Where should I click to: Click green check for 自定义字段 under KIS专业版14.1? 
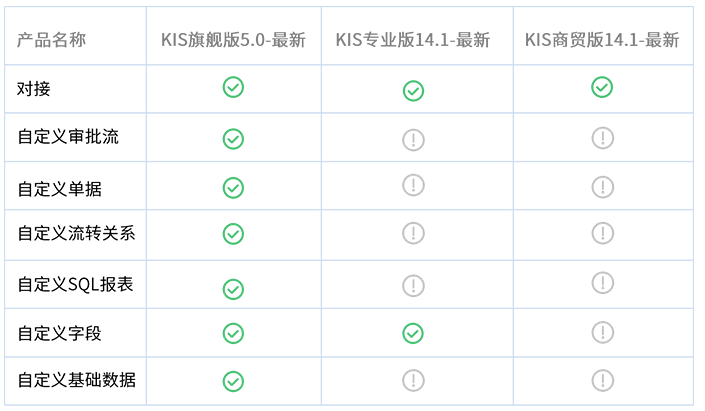tap(413, 333)
